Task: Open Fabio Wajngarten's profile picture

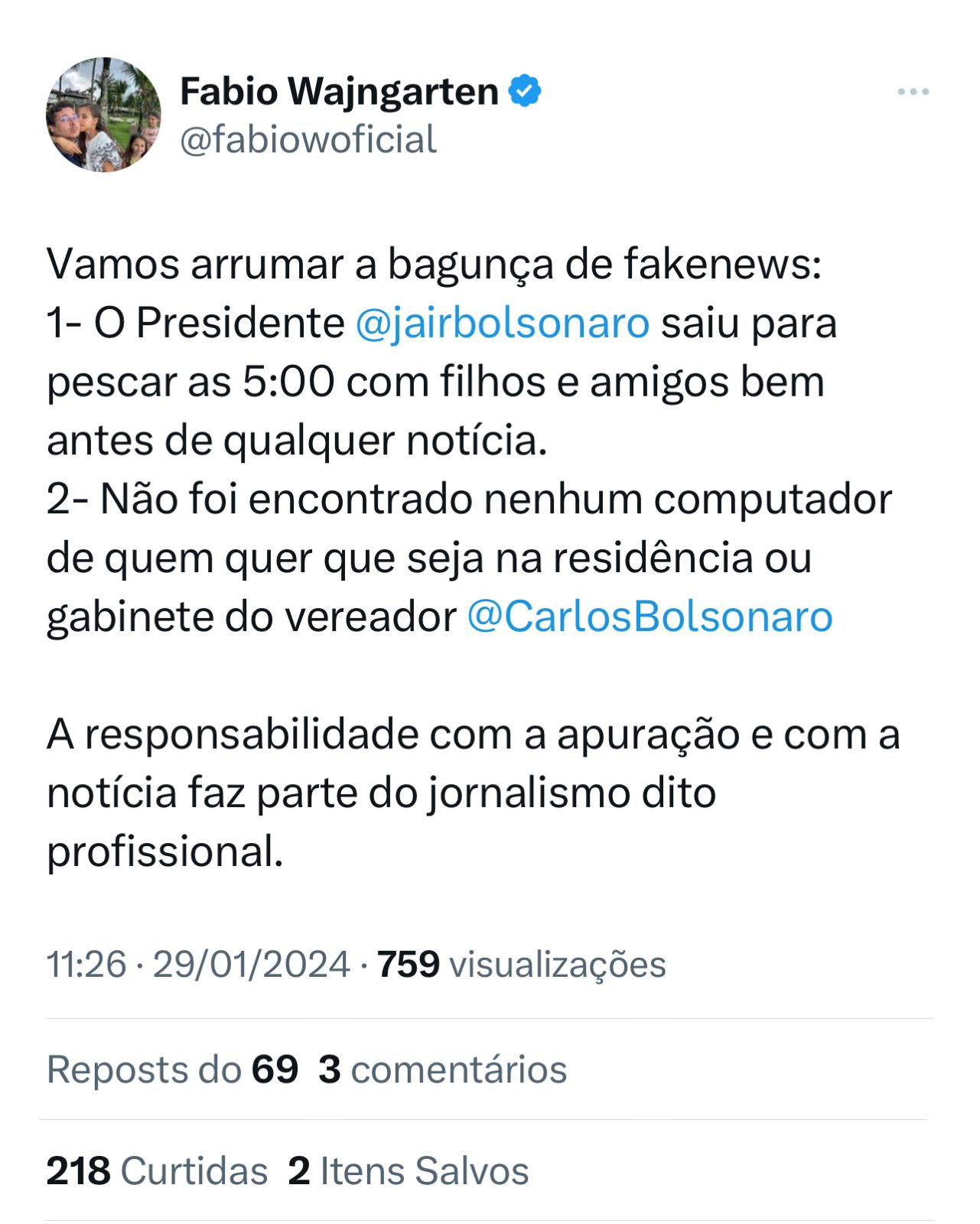Action: point(103,115)
